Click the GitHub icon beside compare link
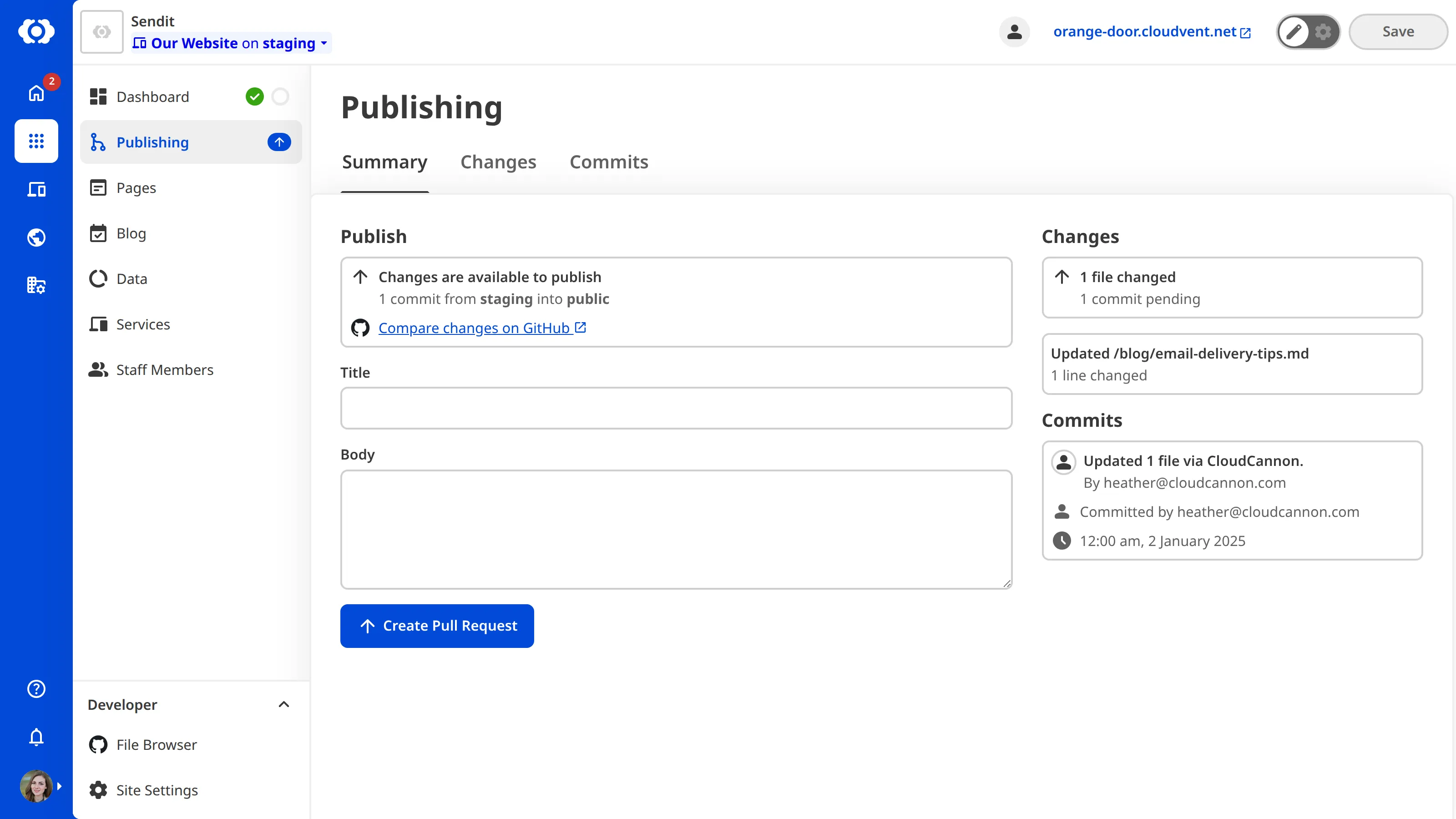The image size is (1456, 819). [360, 328]
